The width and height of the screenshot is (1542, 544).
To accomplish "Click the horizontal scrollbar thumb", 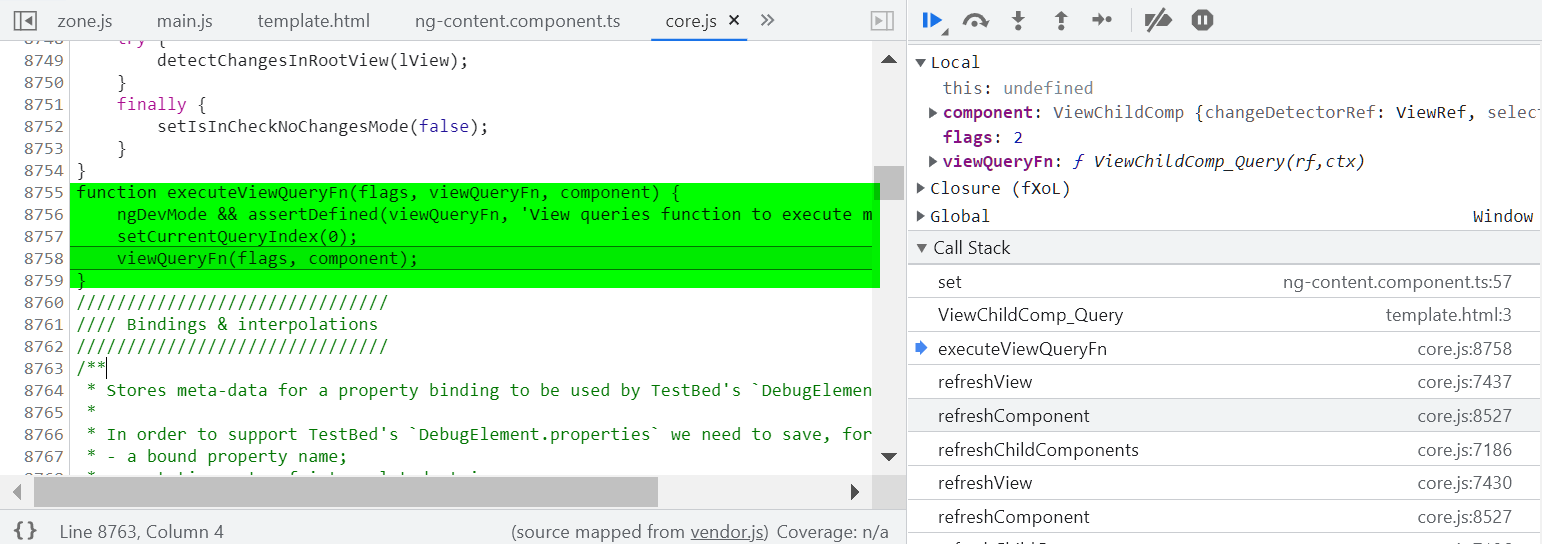I will [346, 491].
